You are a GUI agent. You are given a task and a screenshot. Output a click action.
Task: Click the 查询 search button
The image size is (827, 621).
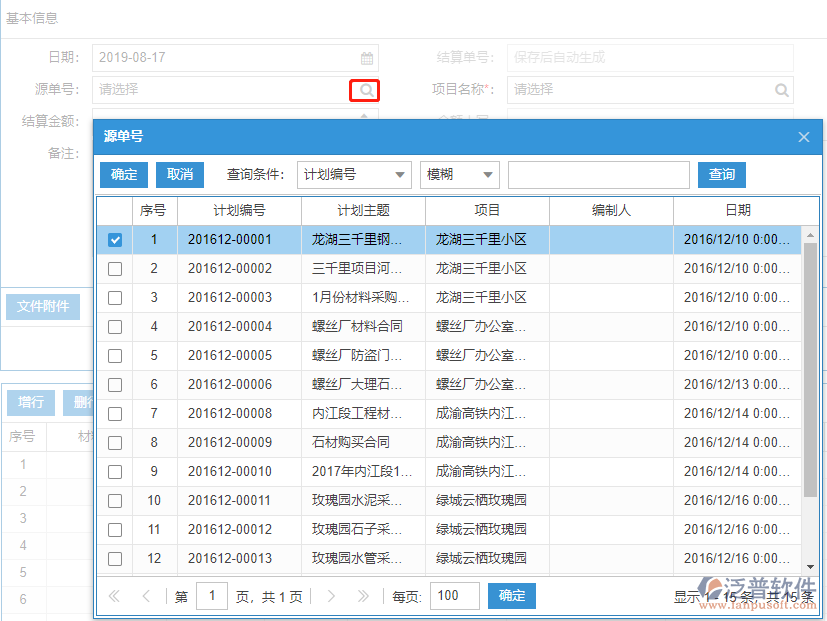coord(720,174)
